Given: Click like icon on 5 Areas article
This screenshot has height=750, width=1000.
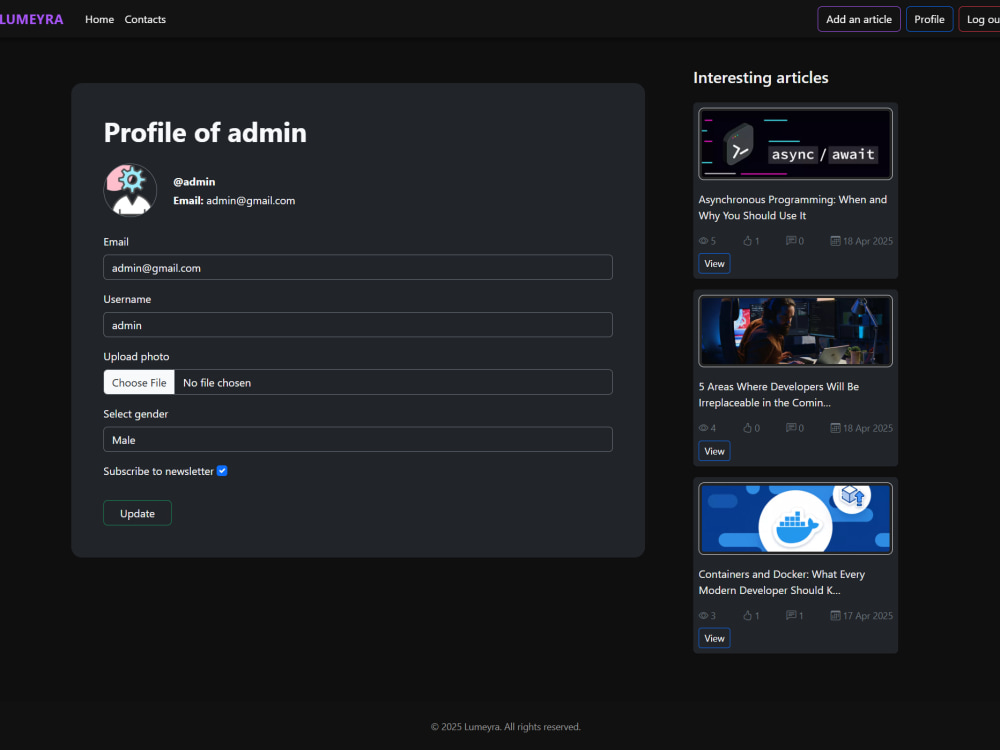Looking at the screenshot, I should [x=747, y=427].
